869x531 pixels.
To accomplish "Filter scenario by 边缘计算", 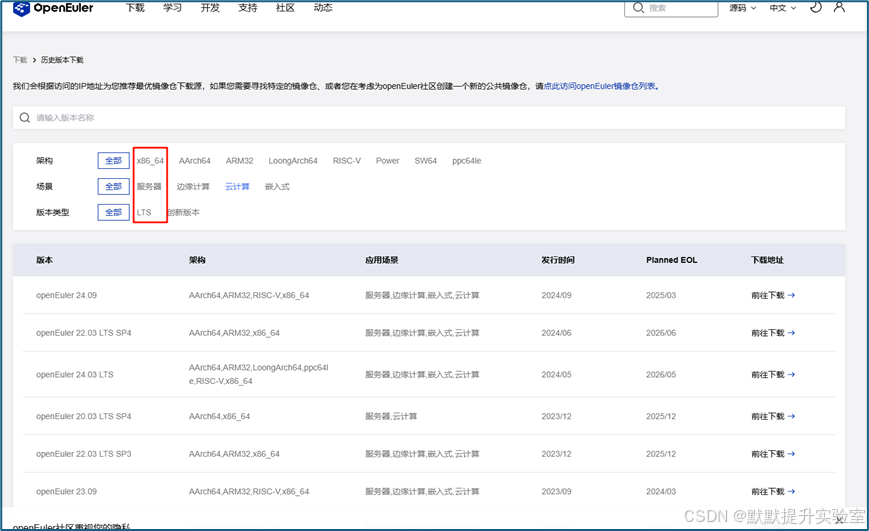I will 193,186.
